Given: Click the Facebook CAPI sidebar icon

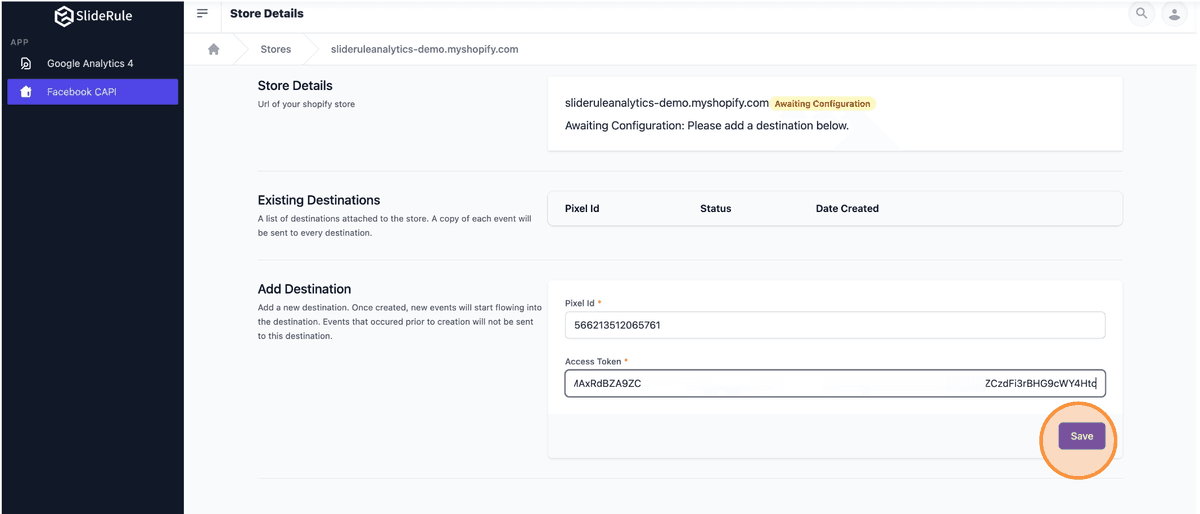Looking at the screenshot, I should (26, 92).
